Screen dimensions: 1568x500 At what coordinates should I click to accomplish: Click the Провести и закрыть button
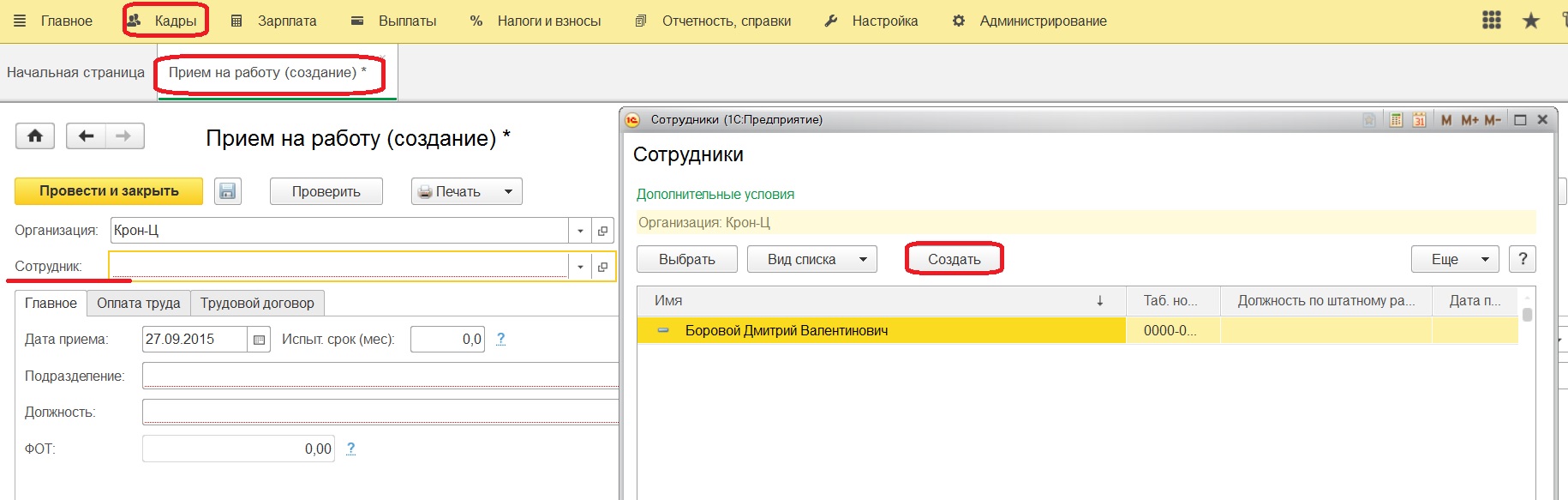(109, 190)
